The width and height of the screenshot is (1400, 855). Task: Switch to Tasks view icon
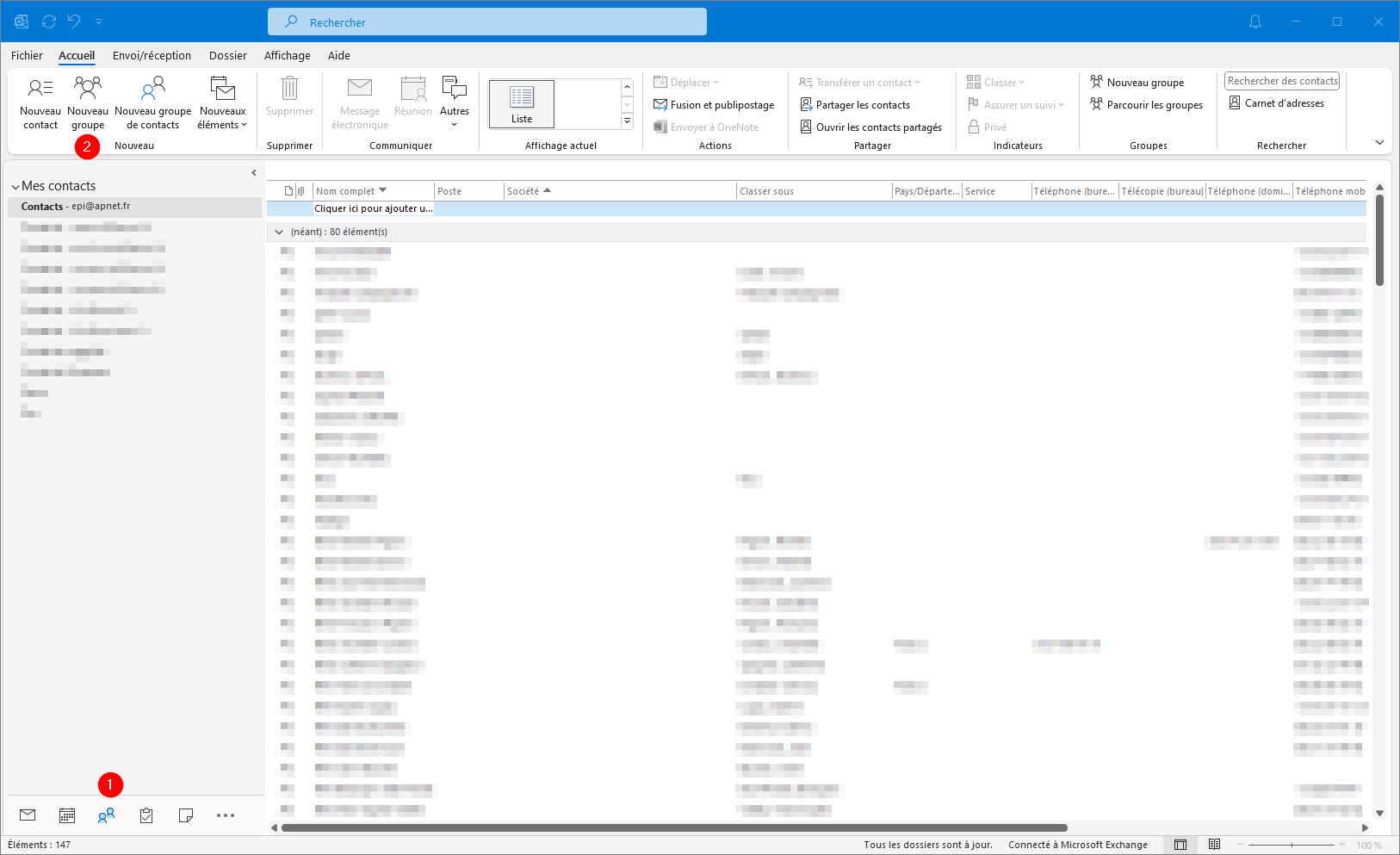(146, 815)
